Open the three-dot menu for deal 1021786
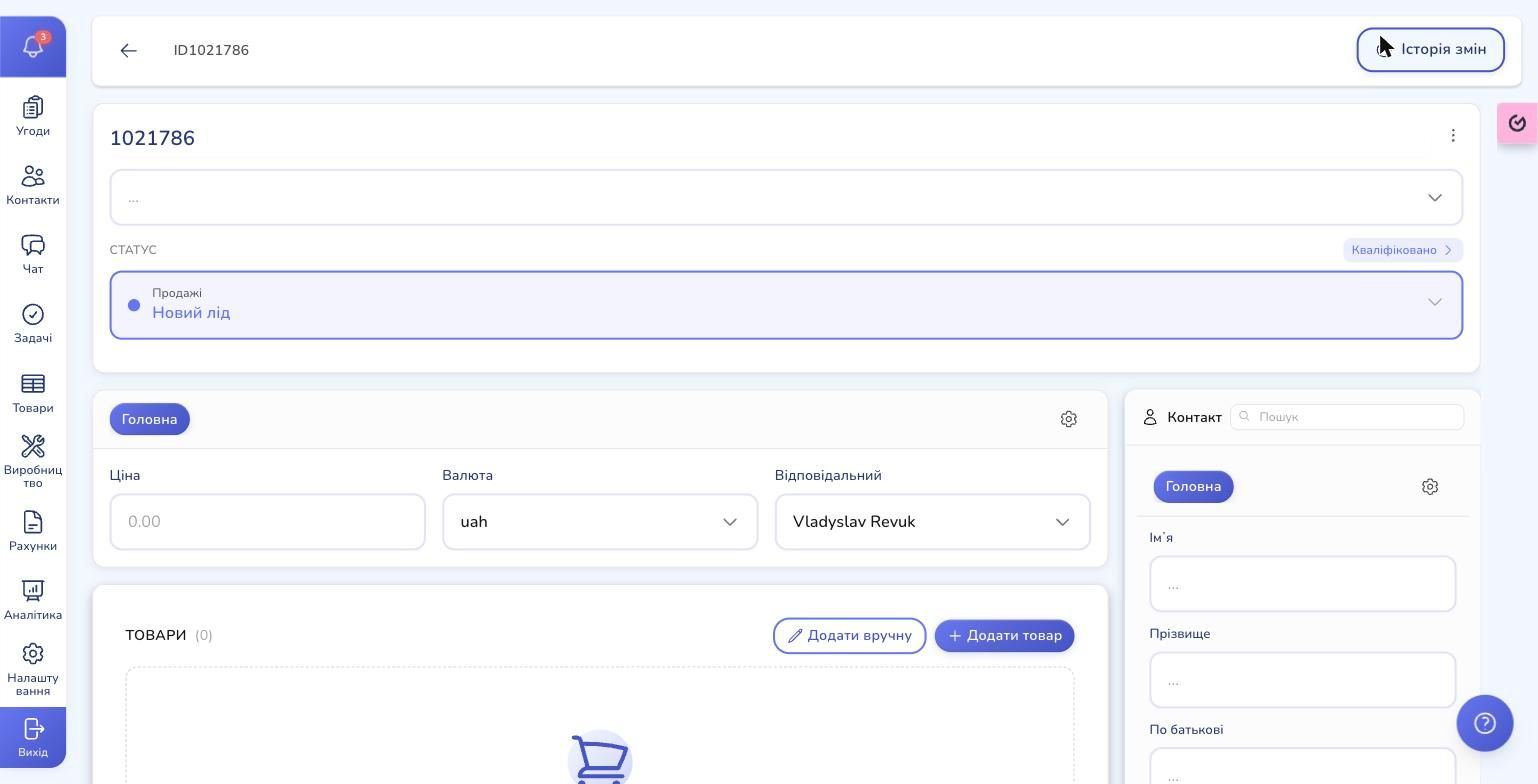Image resolution: width=1538 pixels, height=784 pixels. 1453,135
